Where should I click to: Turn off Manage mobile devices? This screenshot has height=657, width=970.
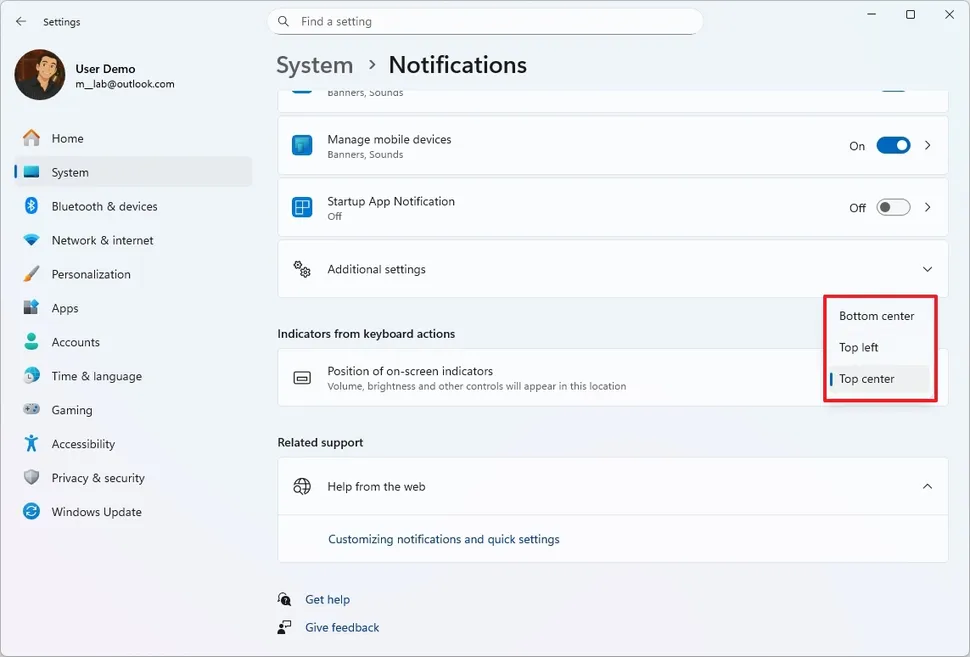click(x=893, y=145)
